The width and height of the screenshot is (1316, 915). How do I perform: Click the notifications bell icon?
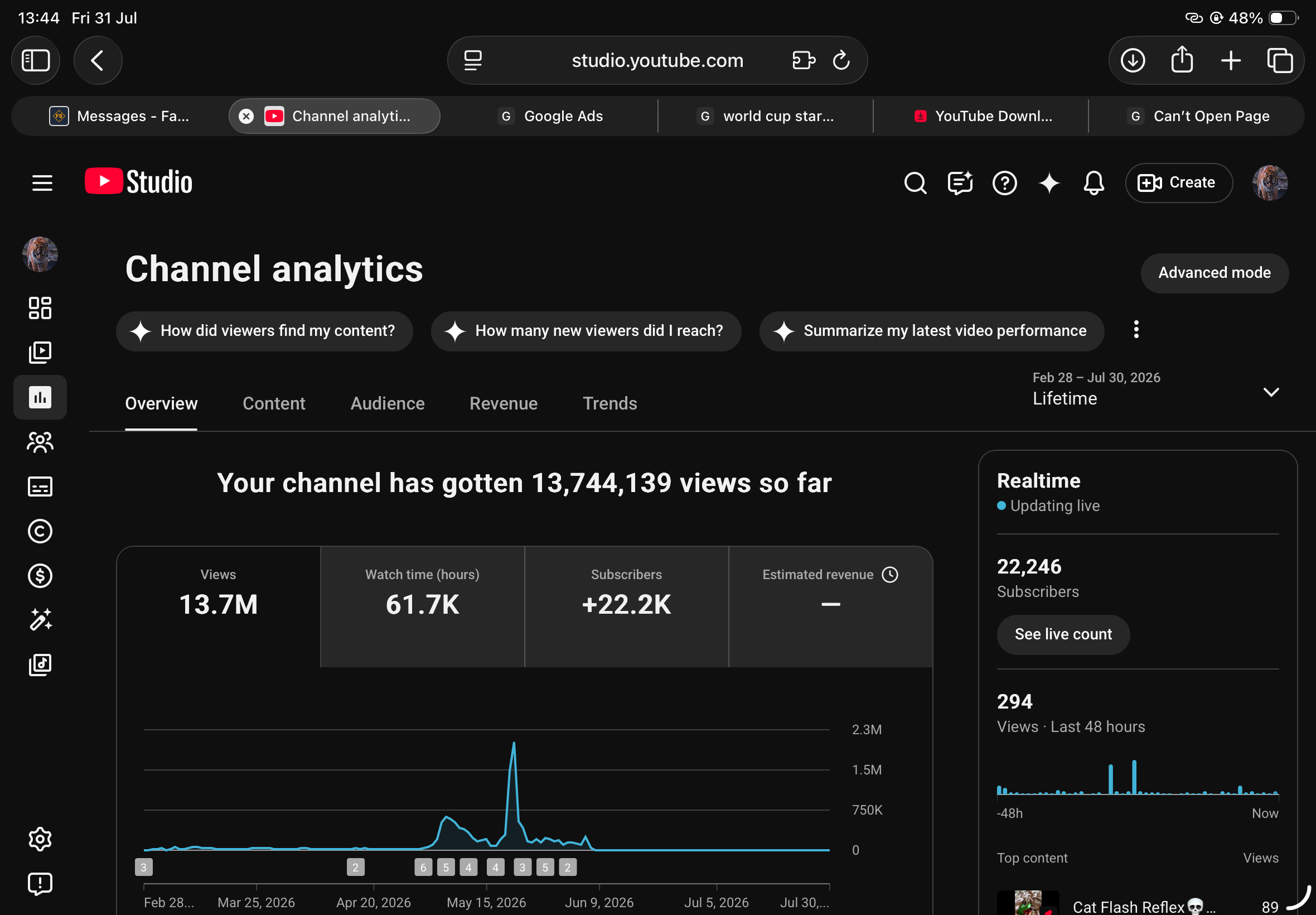pyautogui.click(x=1094, y=183)
